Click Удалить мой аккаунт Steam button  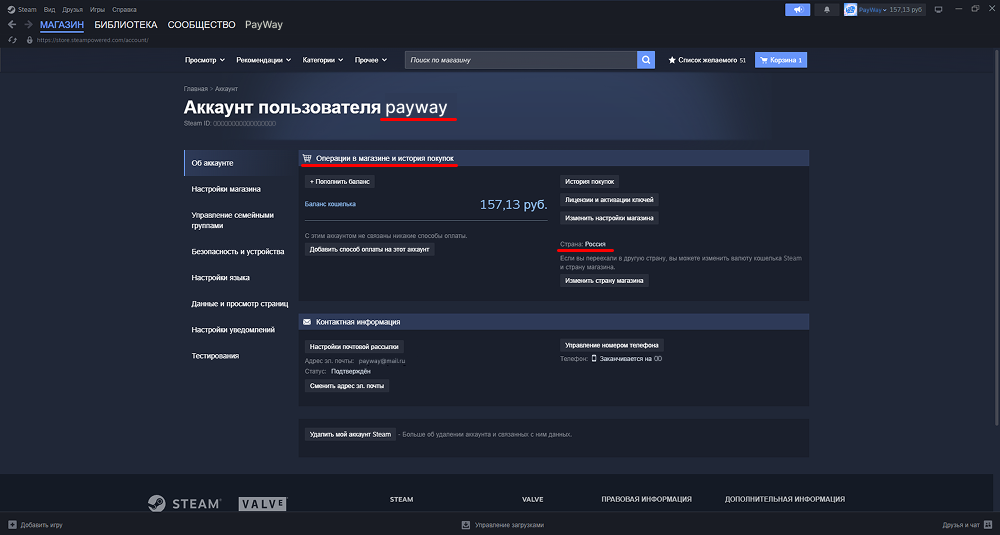350,434
